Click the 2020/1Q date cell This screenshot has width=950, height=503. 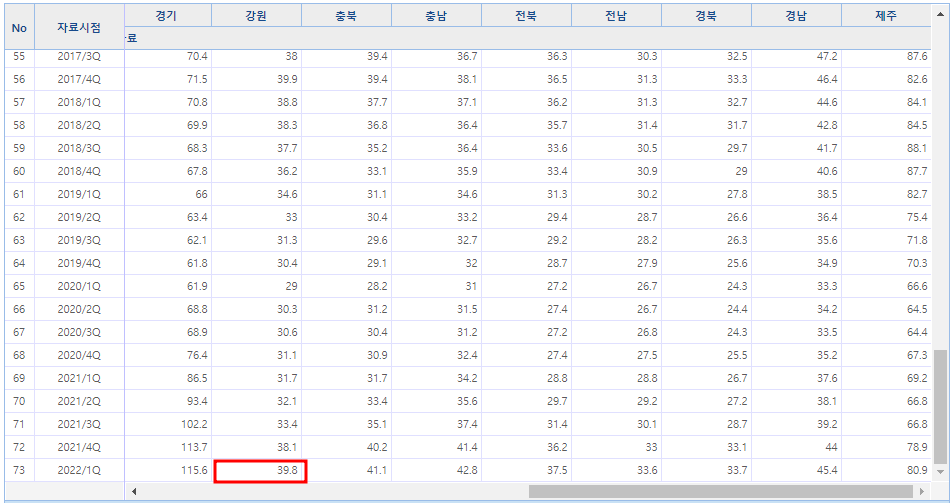point(79,287)
